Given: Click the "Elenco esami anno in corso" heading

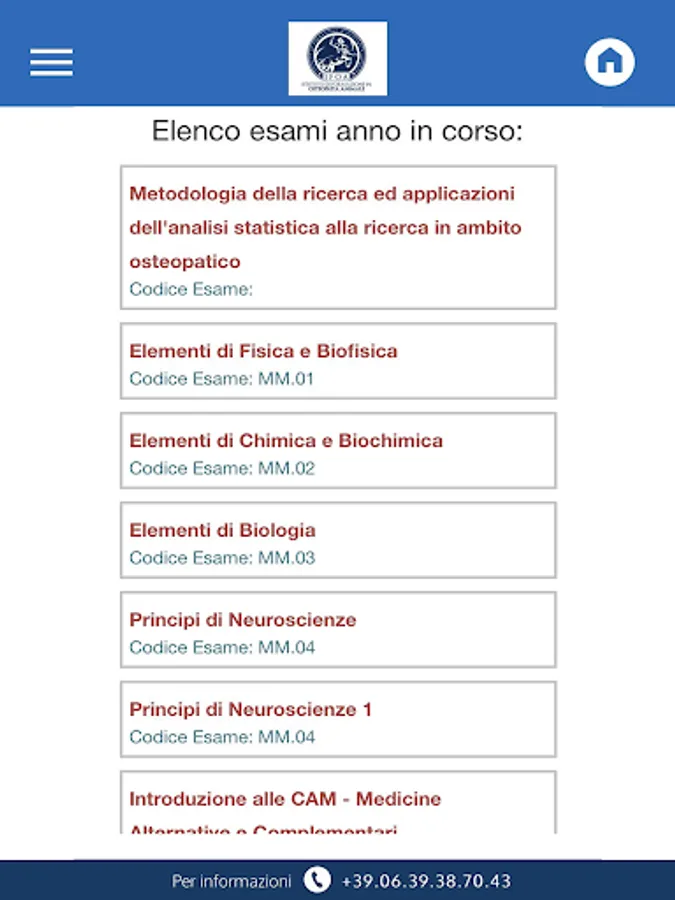Looking at the screenshot, I should click(337, 131).
